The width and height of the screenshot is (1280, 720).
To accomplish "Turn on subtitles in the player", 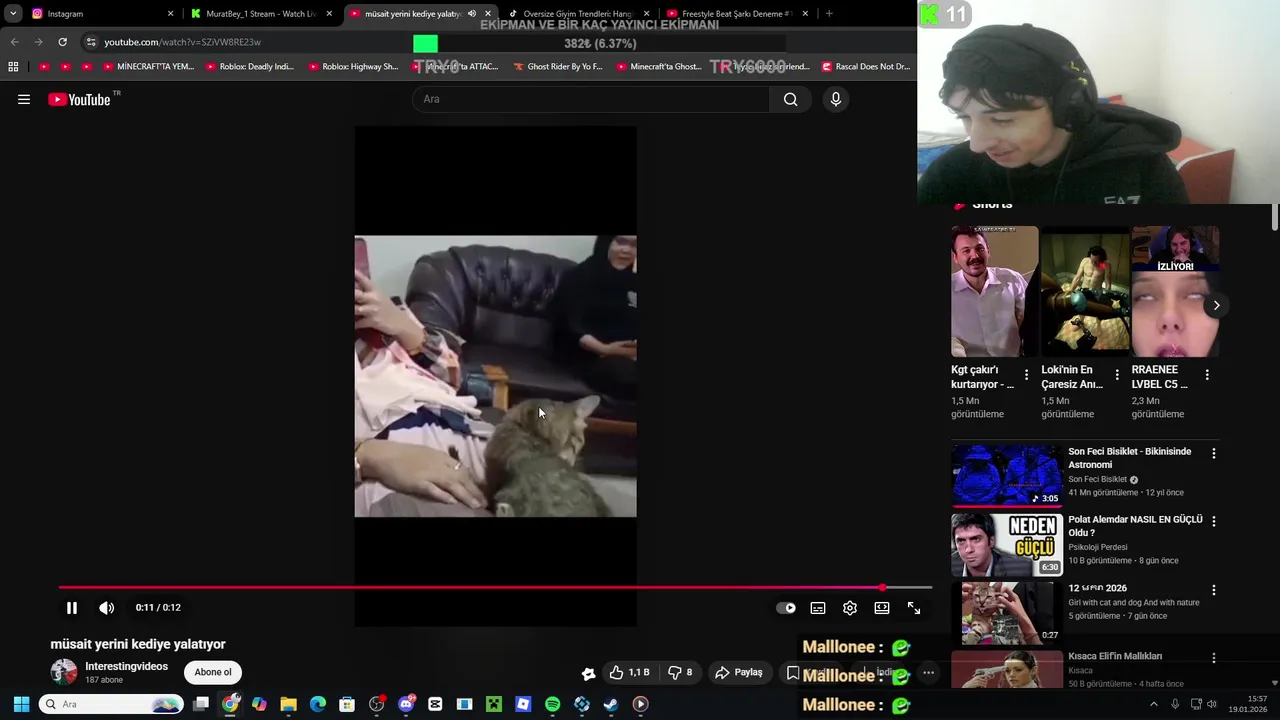I will click(818, 608).
